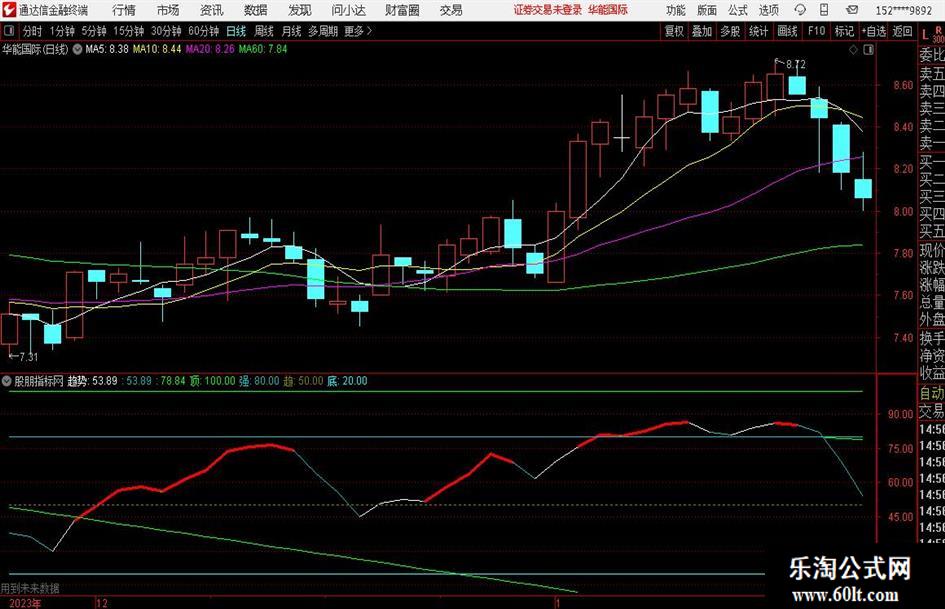This screenshot has height=609, width=945.
Task: Select the 月线 monthly tab
Action: [x=292, y=31]
